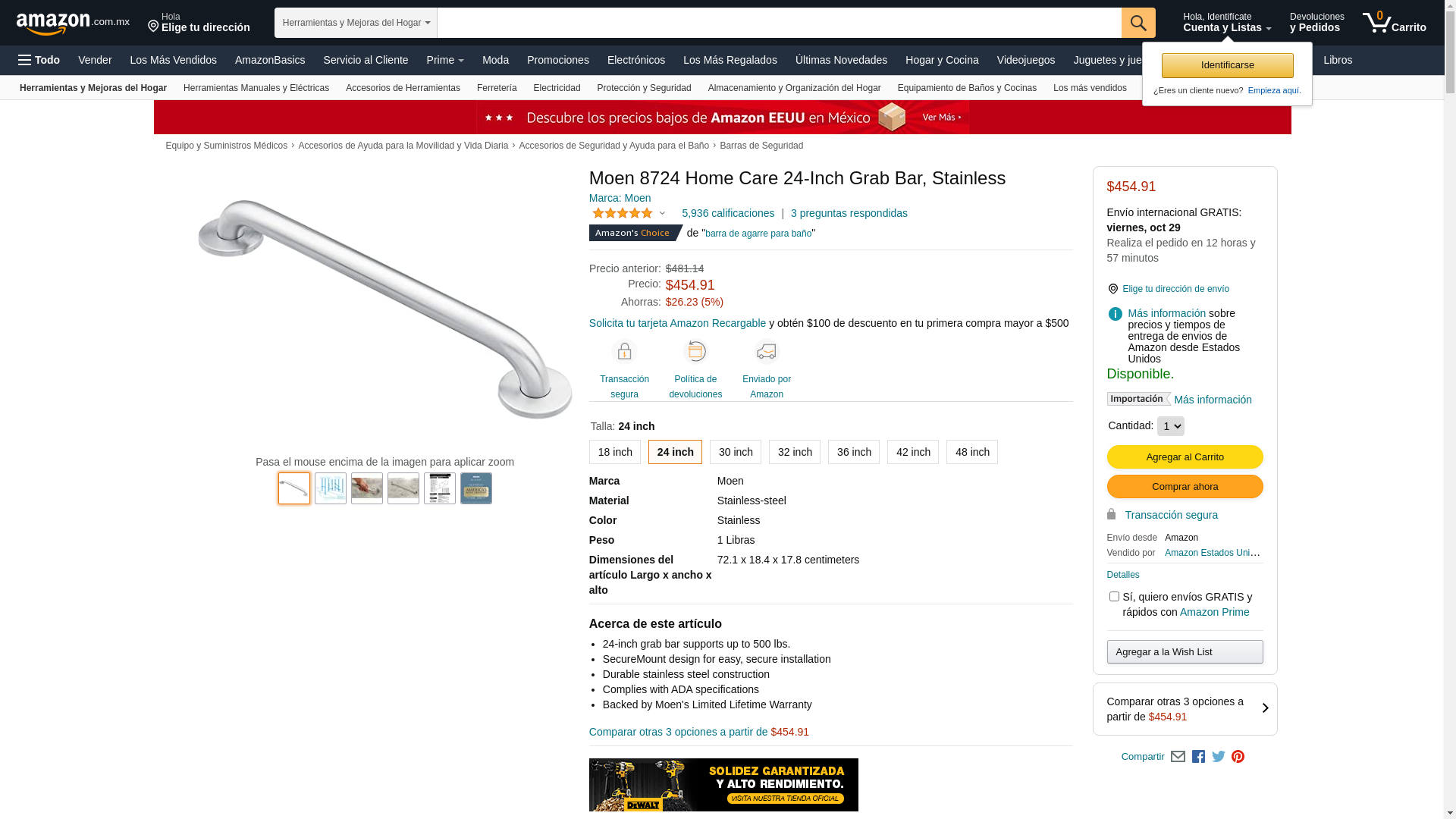Select the 36 inch size option

(x=854, y=452)
